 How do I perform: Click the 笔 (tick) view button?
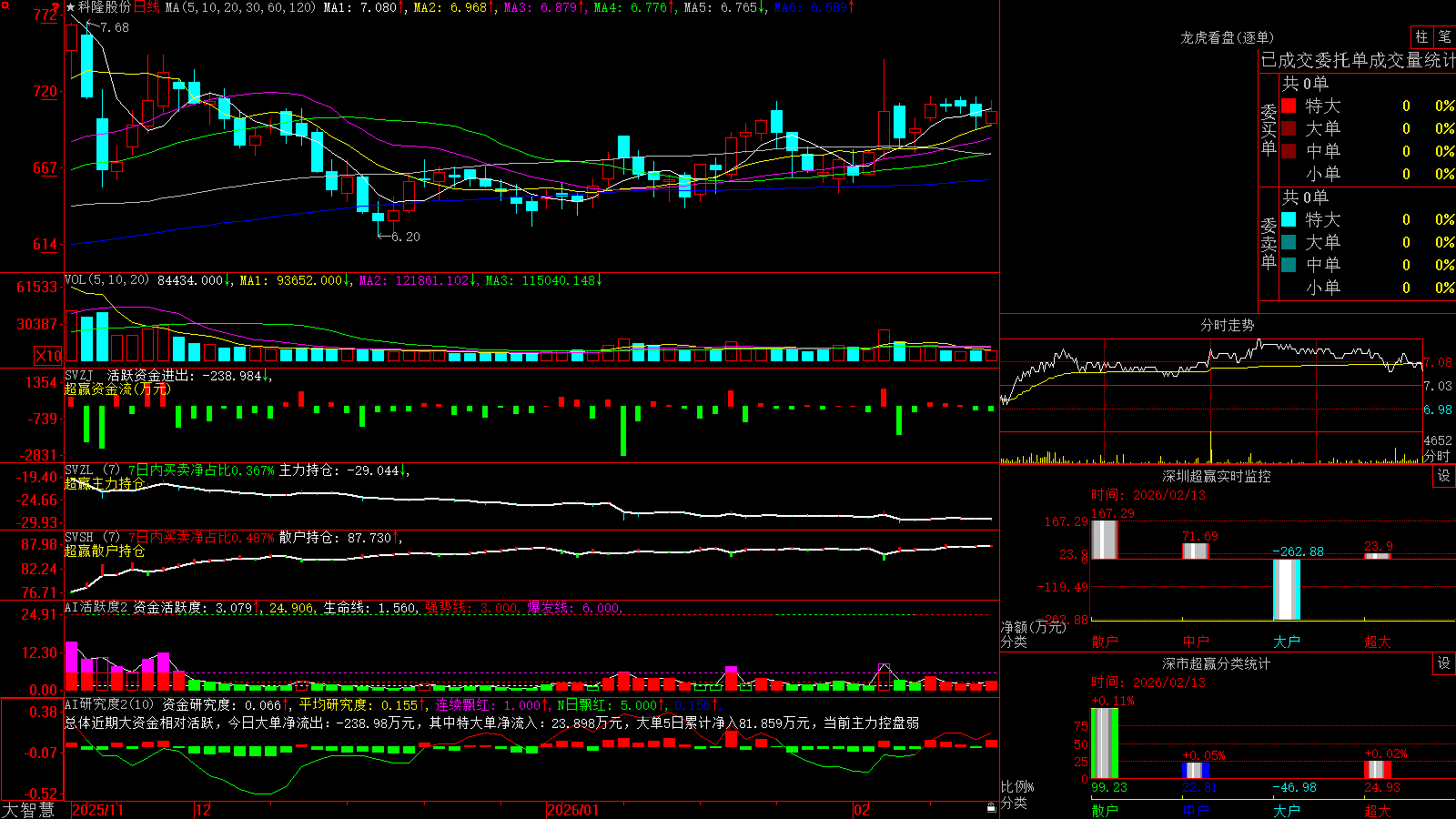(x=1444, y=36)
